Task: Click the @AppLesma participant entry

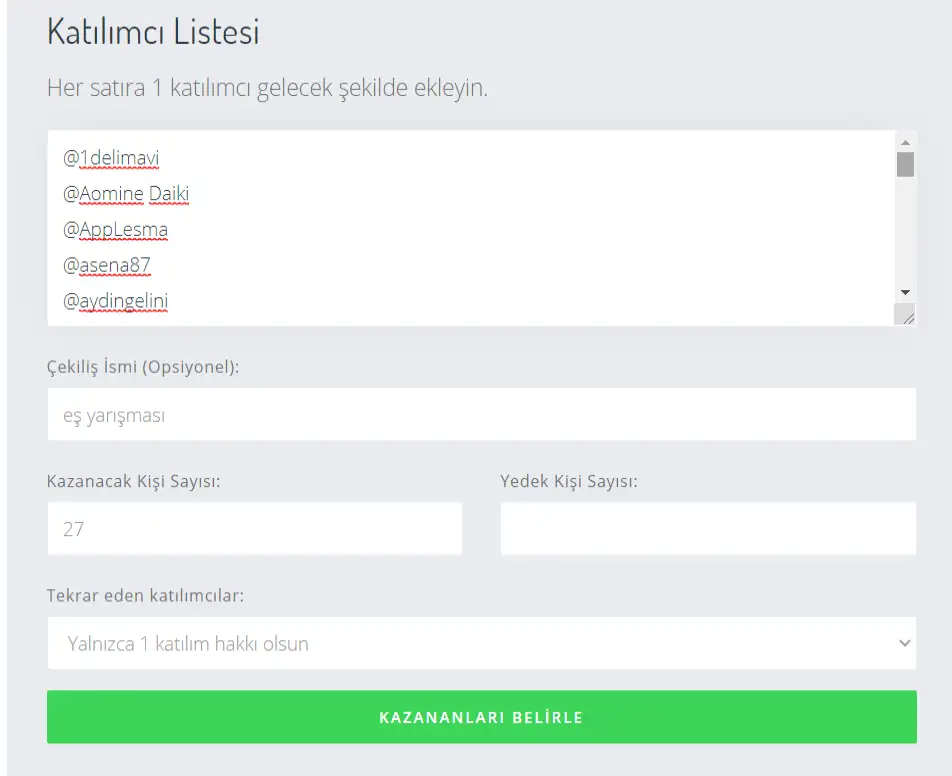Action: [116, 230]
